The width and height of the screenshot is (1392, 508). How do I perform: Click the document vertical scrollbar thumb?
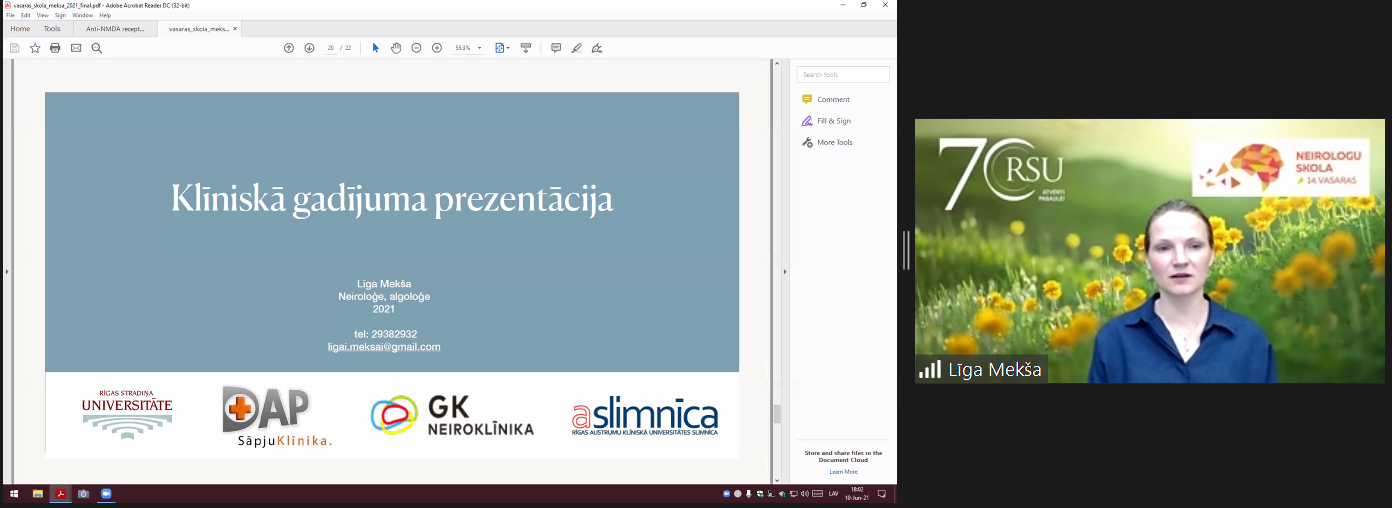tap(776, 413)
